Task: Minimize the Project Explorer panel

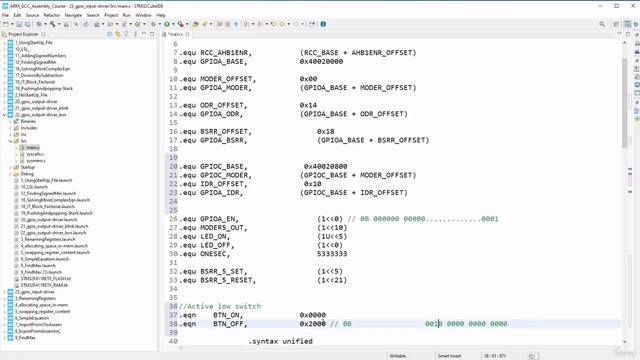Action: coord(144,34)
